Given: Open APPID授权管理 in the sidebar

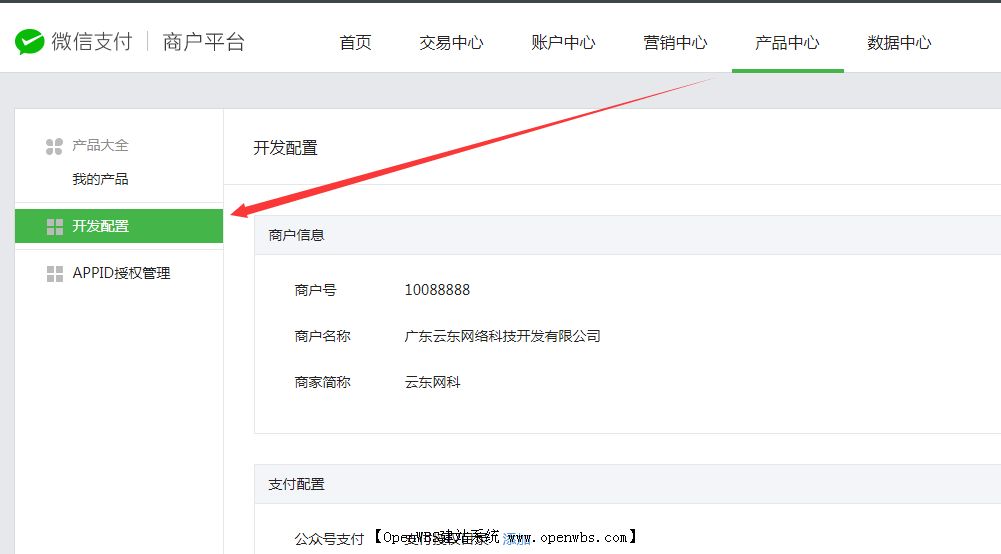Looking at the screenshot, I should click(121, 273).
